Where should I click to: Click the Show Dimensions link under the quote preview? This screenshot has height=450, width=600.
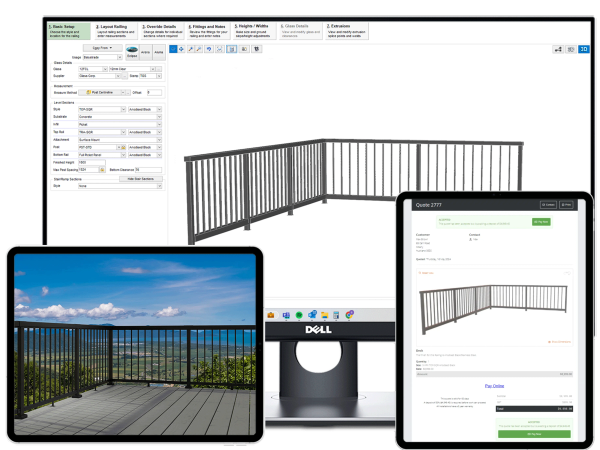[559, 342]
